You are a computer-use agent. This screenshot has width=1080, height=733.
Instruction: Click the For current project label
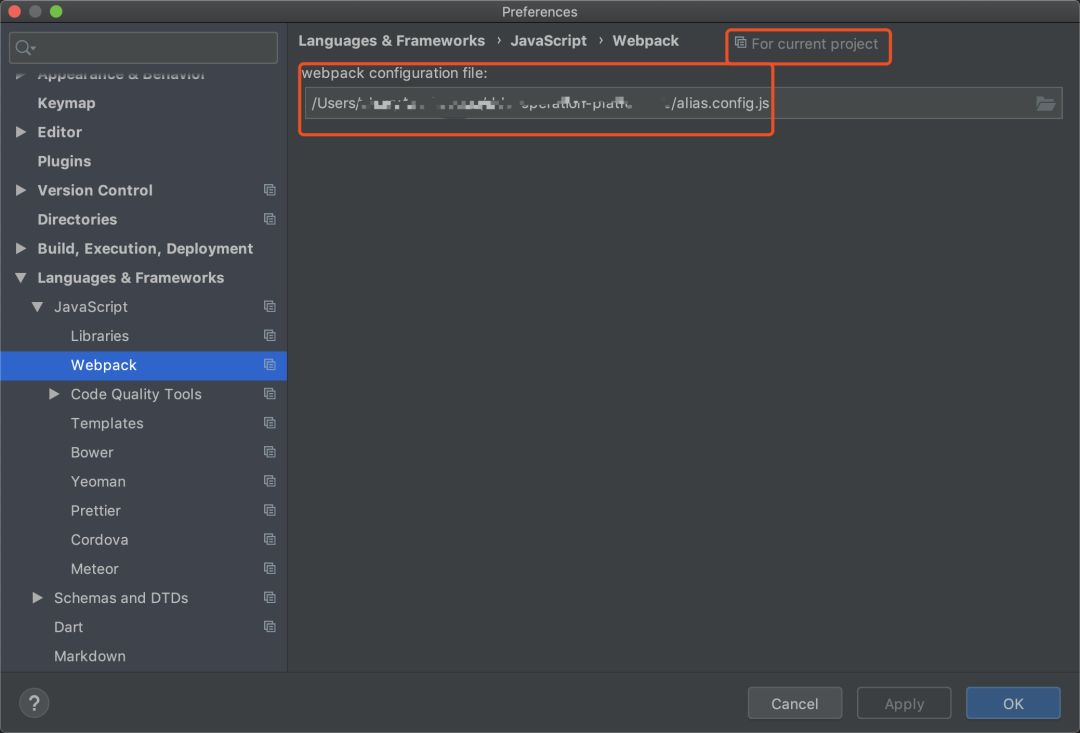[x=814, y=44]
